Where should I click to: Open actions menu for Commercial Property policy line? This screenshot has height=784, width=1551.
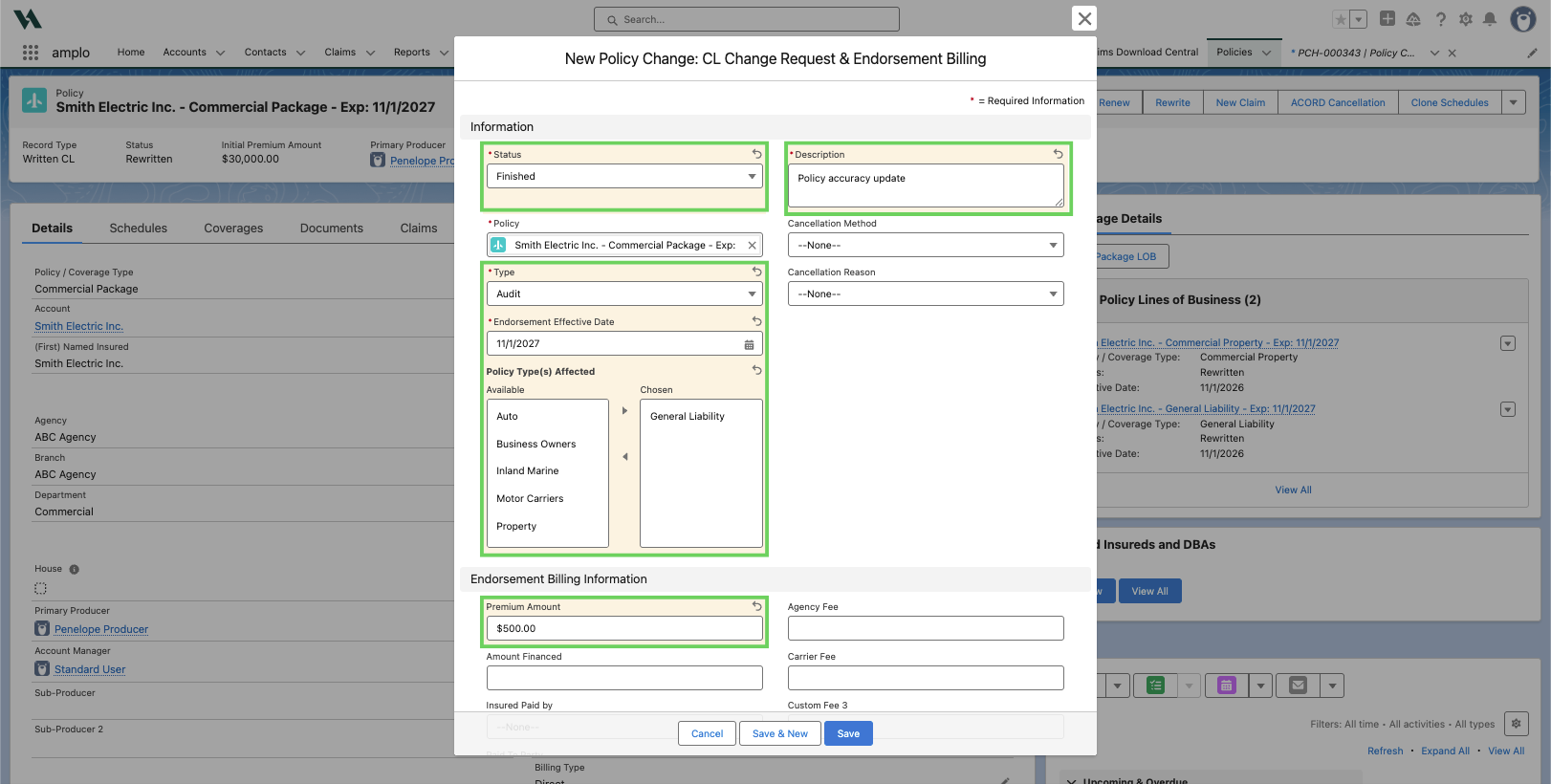[1508, 343]
